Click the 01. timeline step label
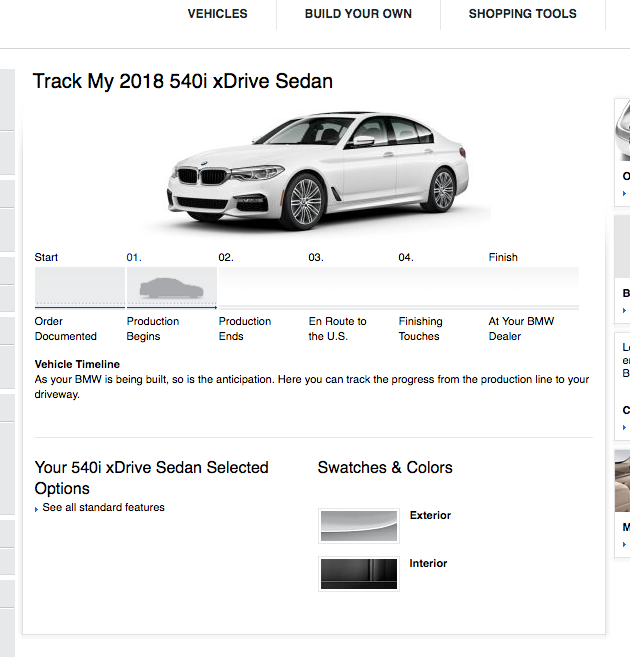 click(134, 257)
